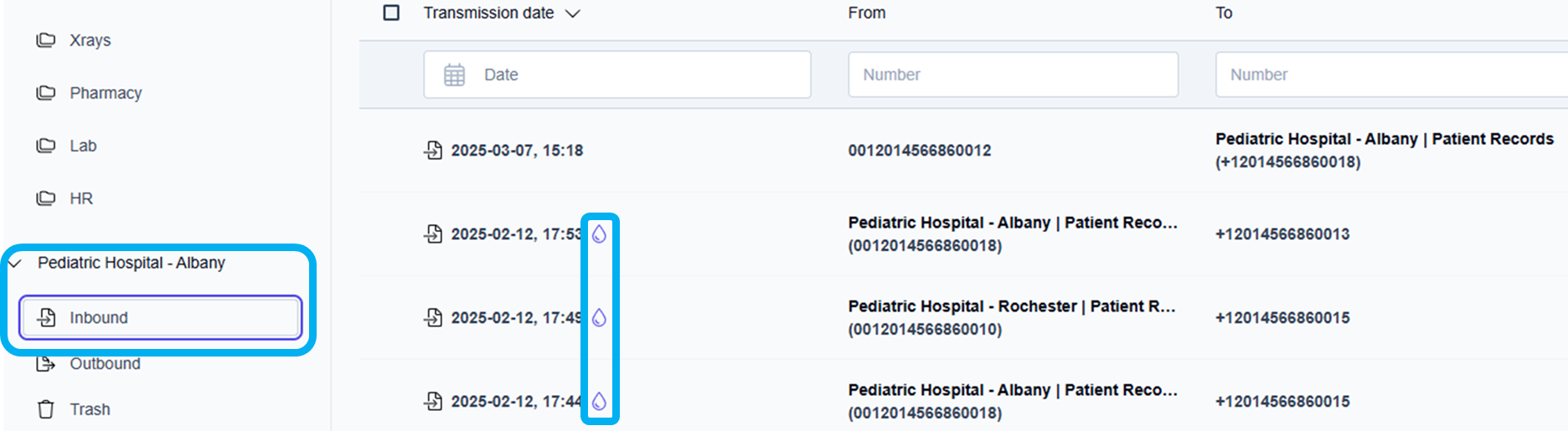Click the calendar icon in Date filter
Viewport: 1568px width, 431px height.
pyautogui.click(x=454, y=74)
